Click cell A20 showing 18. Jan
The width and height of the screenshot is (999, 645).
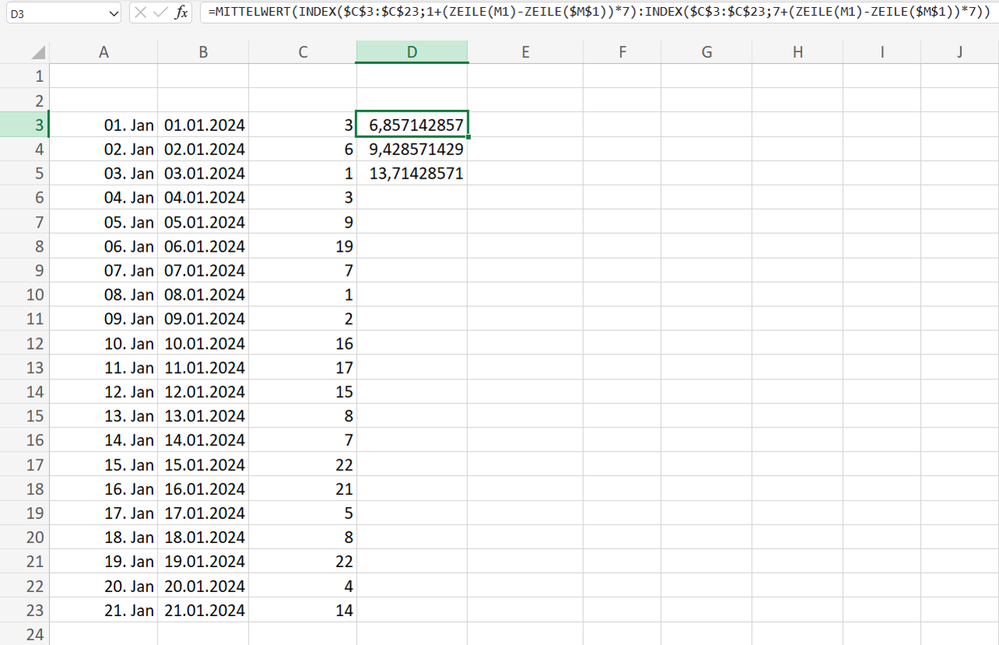tap(104, 537)
